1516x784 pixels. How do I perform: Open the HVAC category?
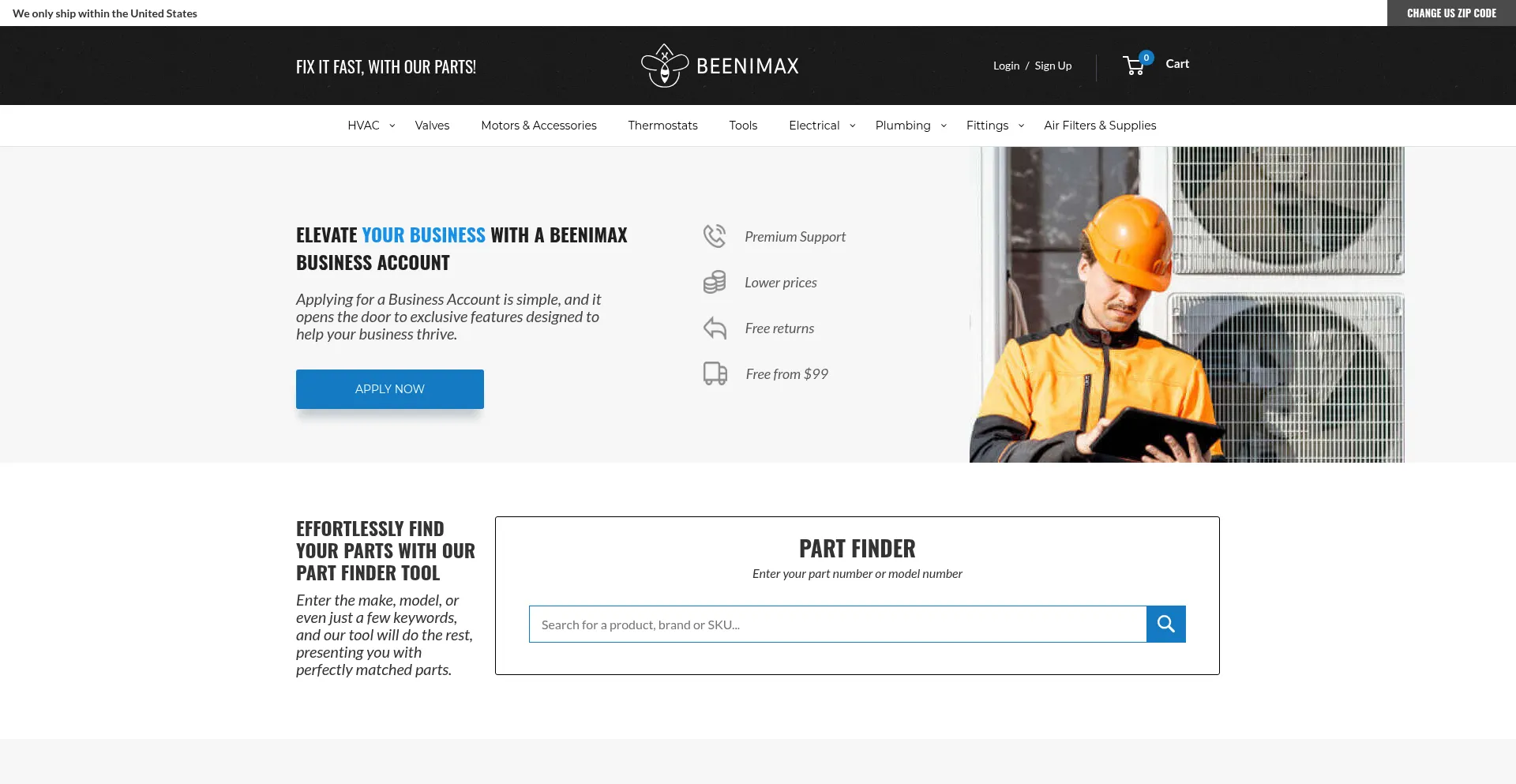coord(363,126)
